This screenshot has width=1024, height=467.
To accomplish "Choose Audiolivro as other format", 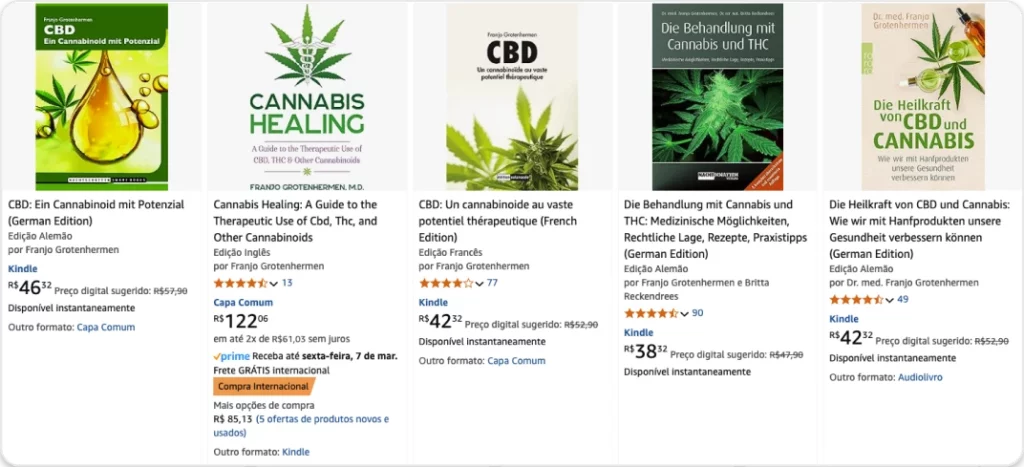I will pos(920,377).
